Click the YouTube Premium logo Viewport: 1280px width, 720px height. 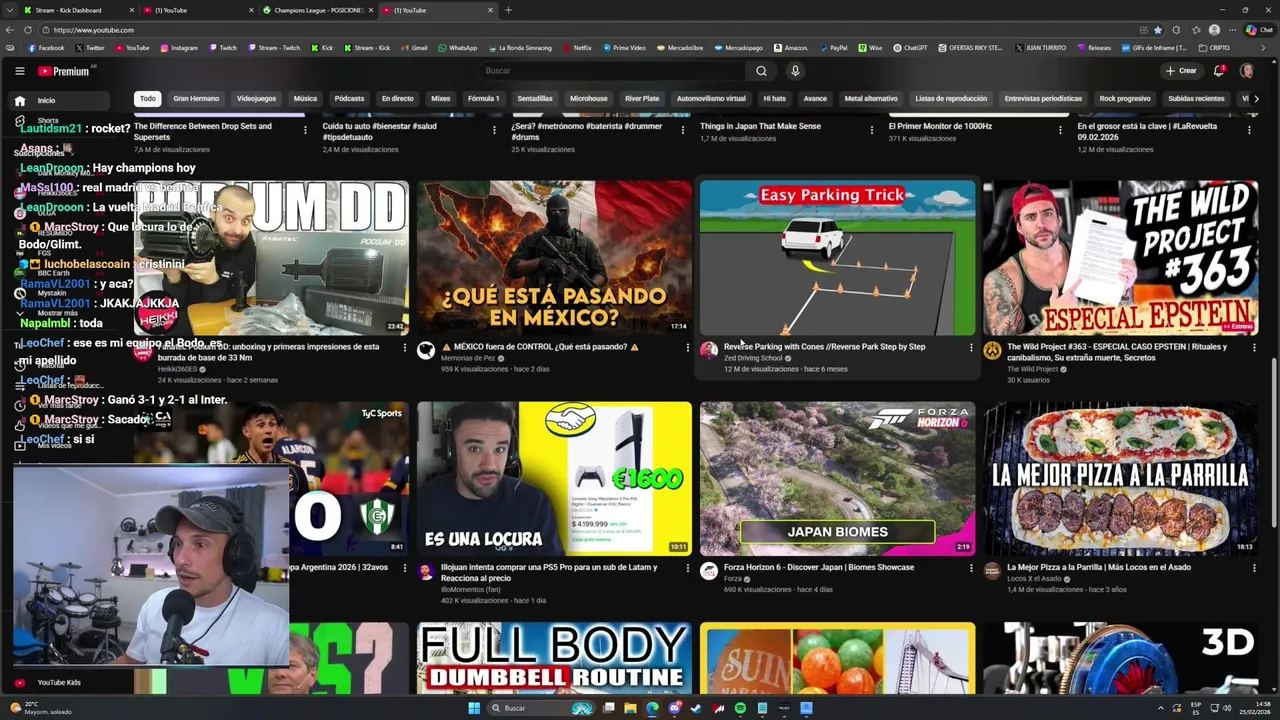(x=65, y=71)
